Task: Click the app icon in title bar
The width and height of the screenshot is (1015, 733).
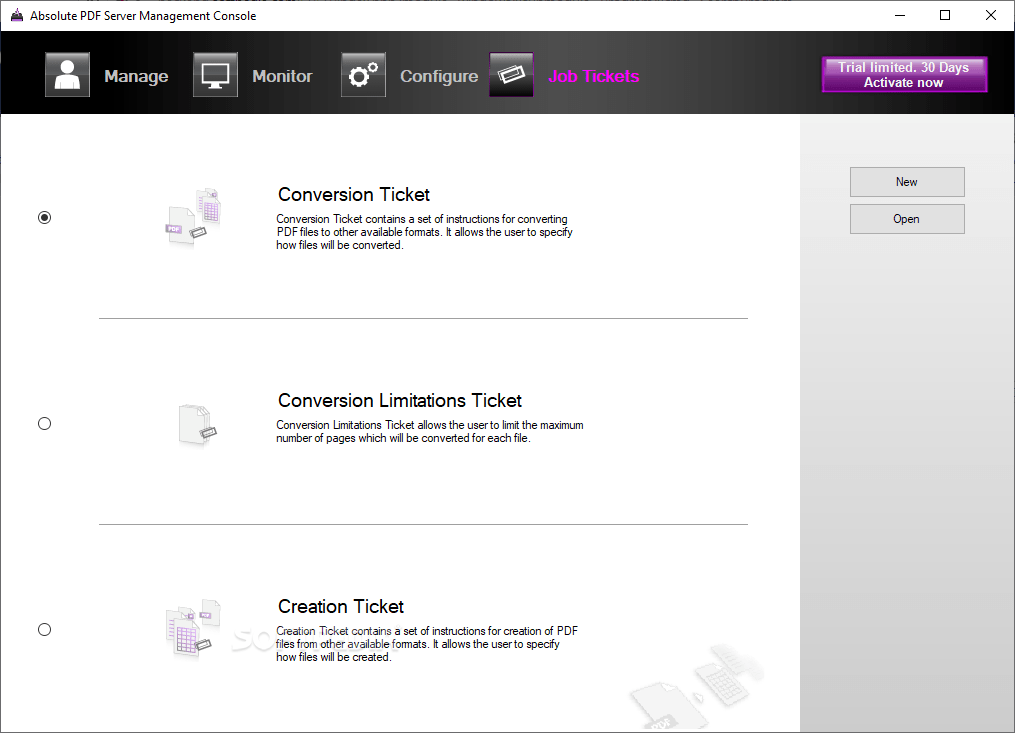Action: point(17,16)
